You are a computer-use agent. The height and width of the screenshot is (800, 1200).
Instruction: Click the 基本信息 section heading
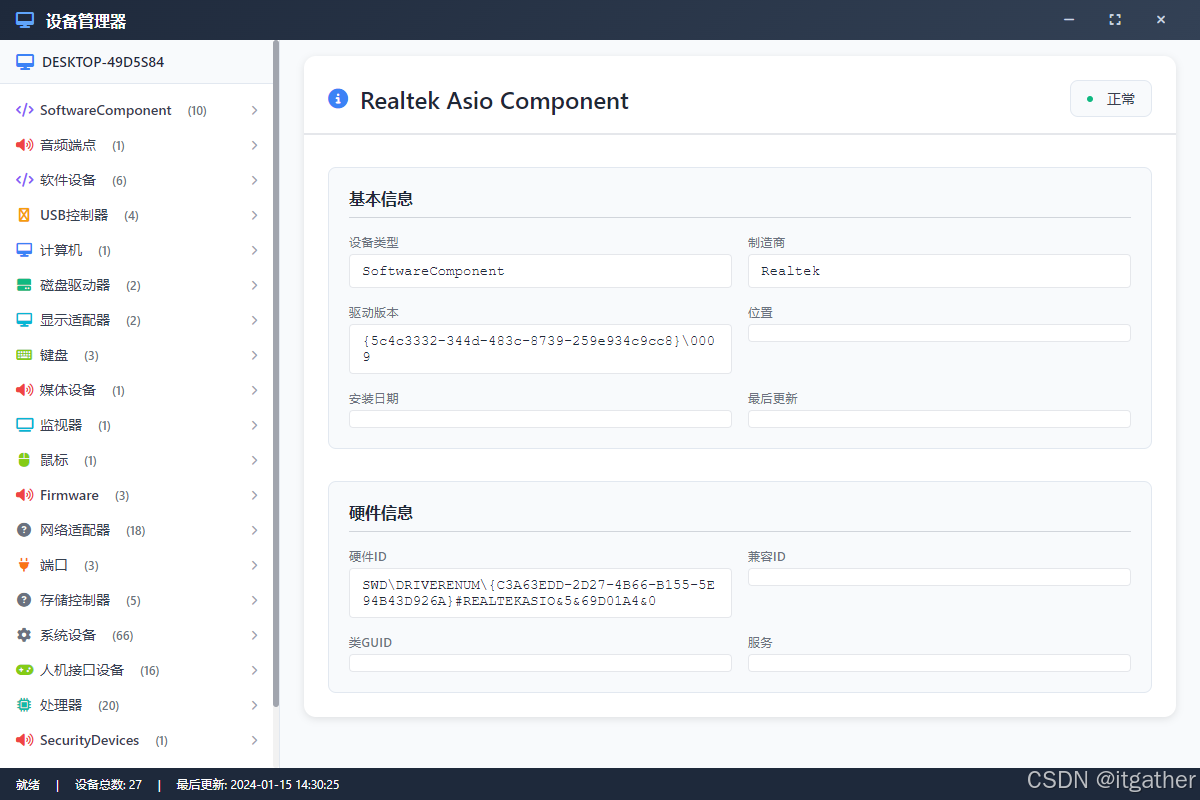[x=381, y=199]
